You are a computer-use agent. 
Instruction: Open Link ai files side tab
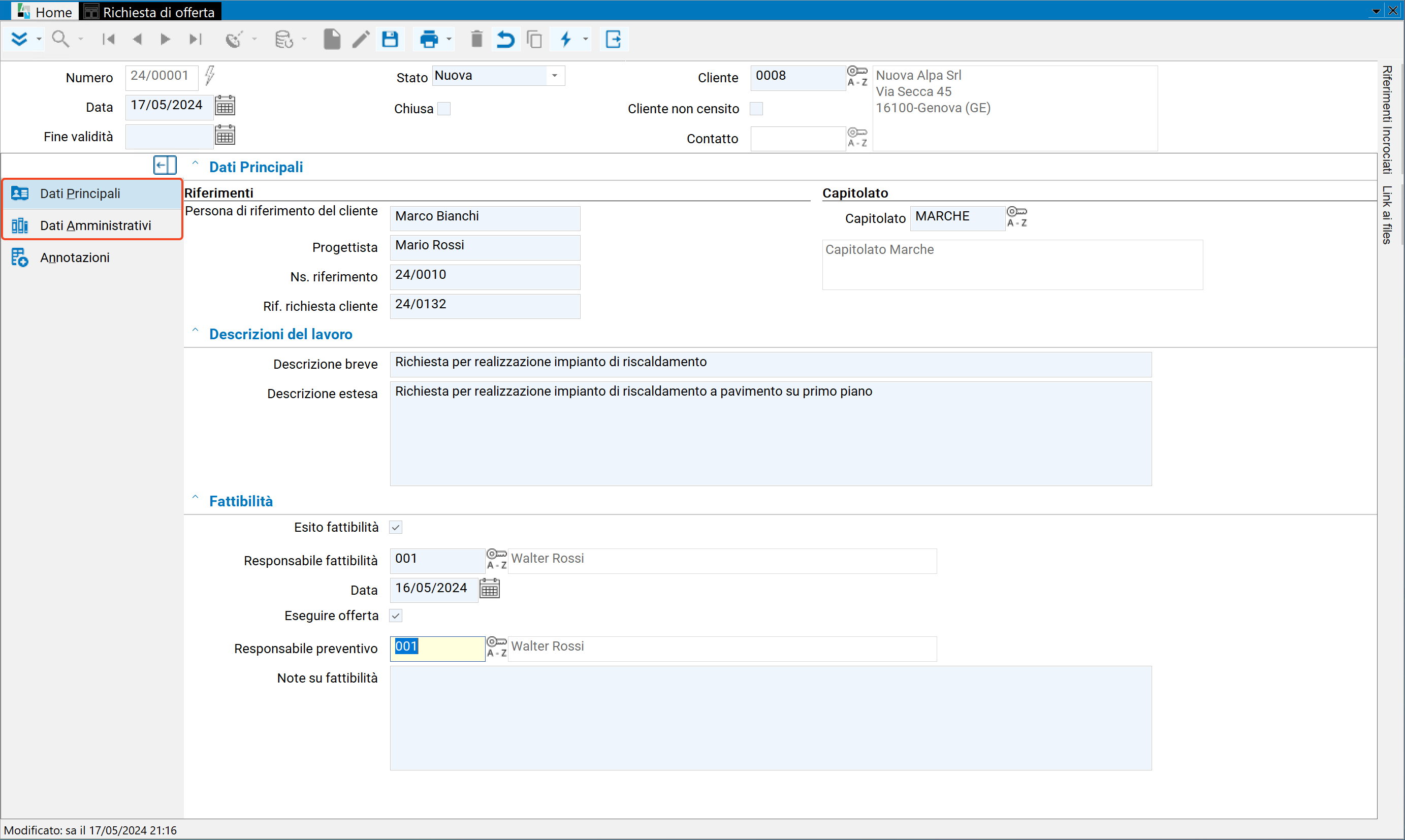[x=1386, y=215]
